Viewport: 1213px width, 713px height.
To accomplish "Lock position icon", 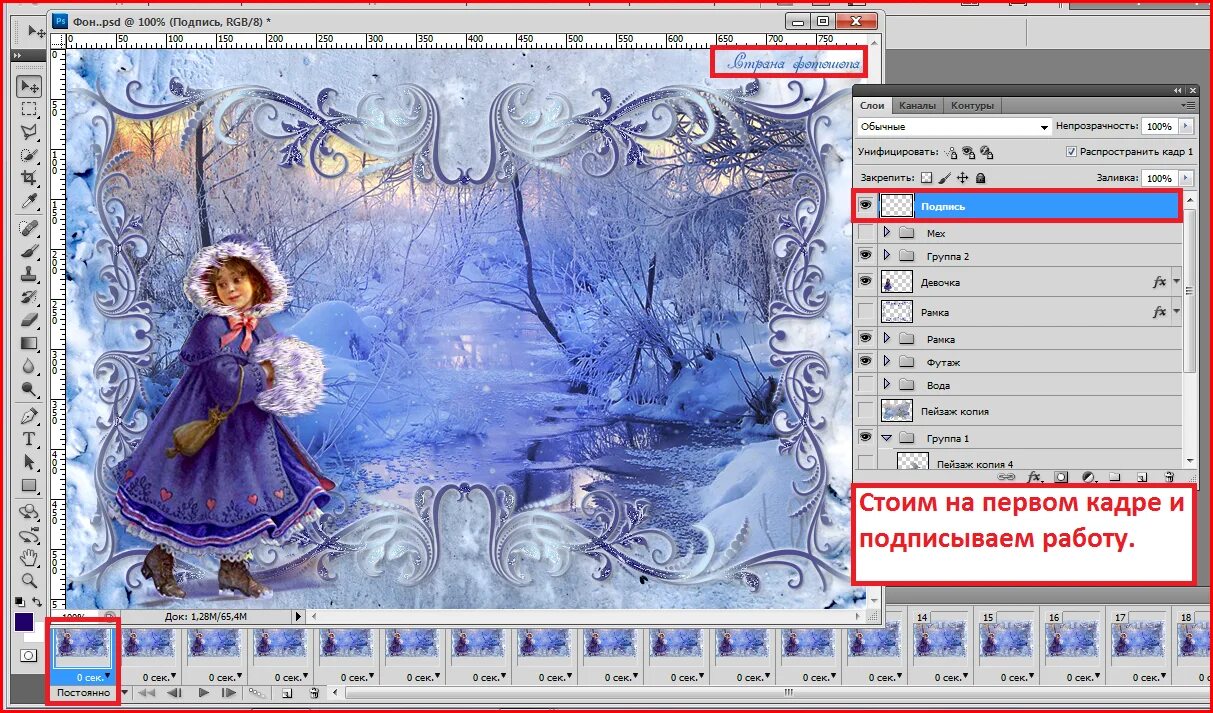I will point(962,177).
